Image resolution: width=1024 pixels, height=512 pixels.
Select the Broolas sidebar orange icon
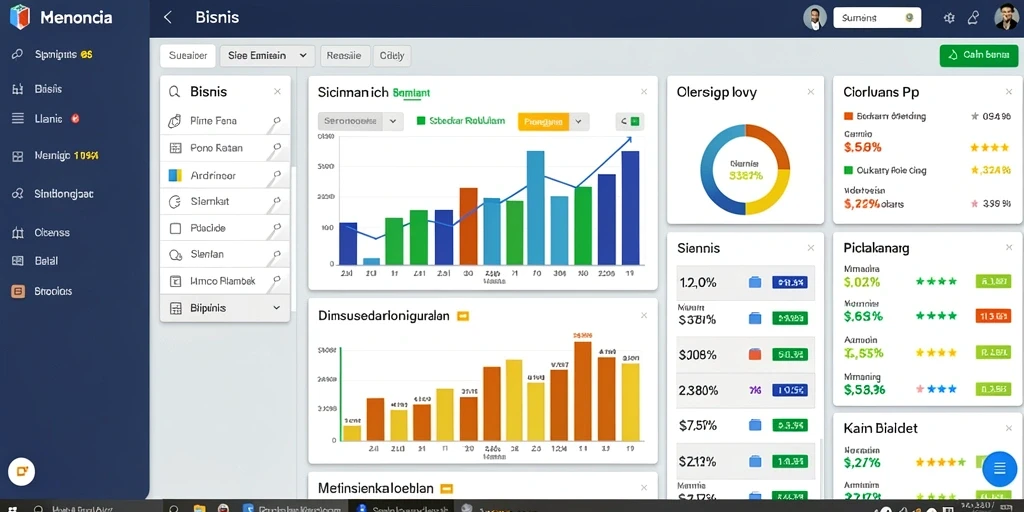[18, 291]
